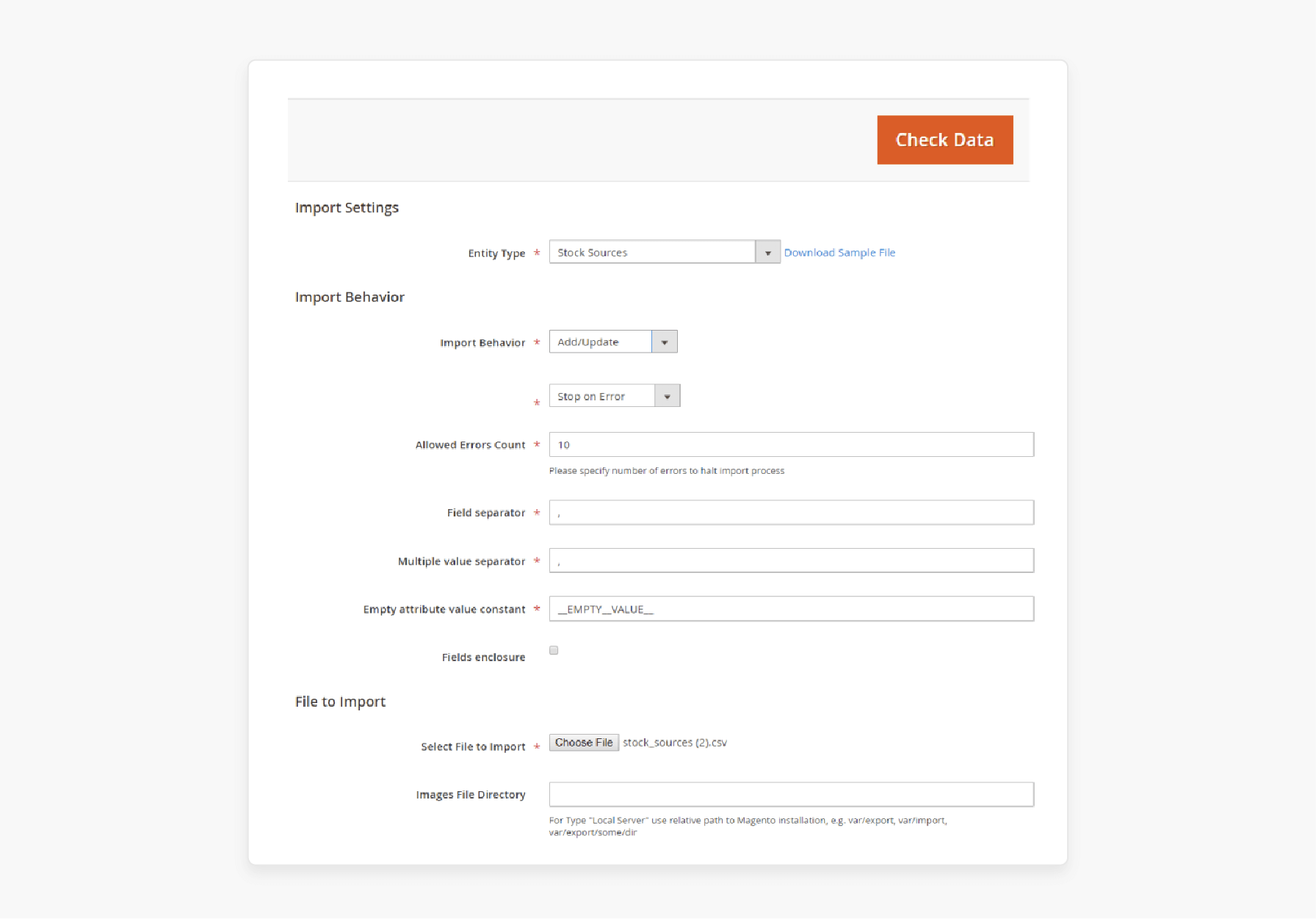Open the Stop on Error dropdown

(615, 396)
